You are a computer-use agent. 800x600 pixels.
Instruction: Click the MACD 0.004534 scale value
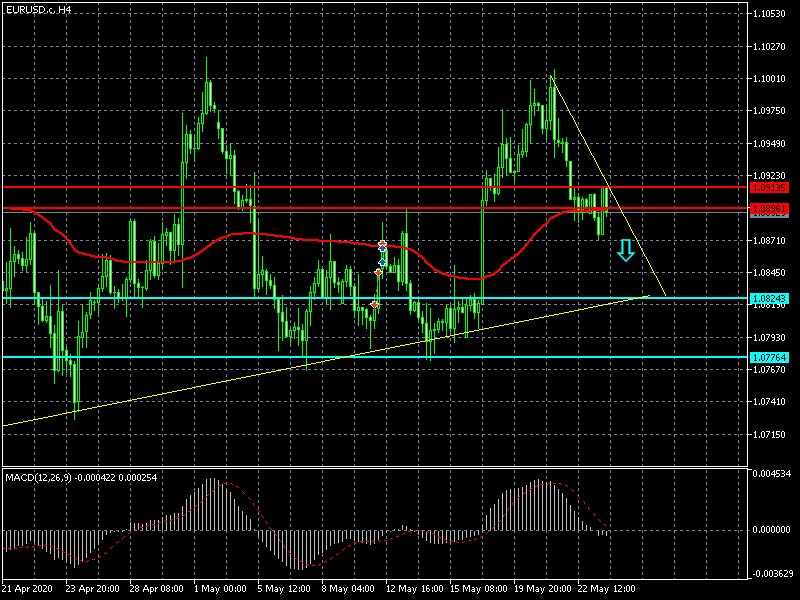coord(772,474)
